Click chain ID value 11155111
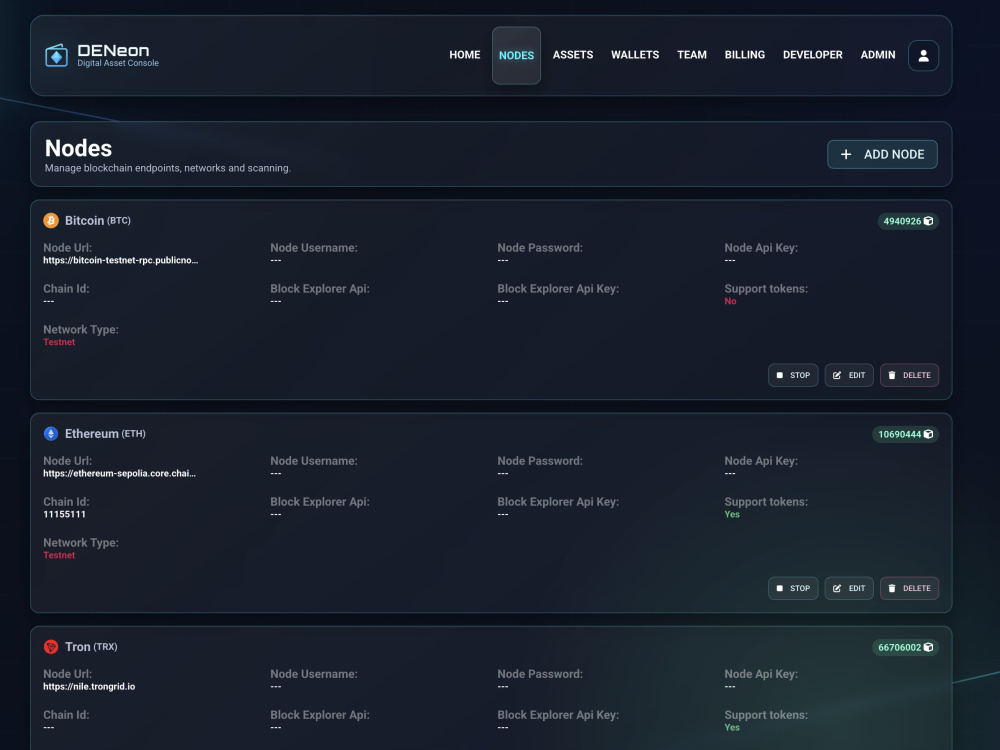This screenshot has height=750, width=1000. [64, 515]
